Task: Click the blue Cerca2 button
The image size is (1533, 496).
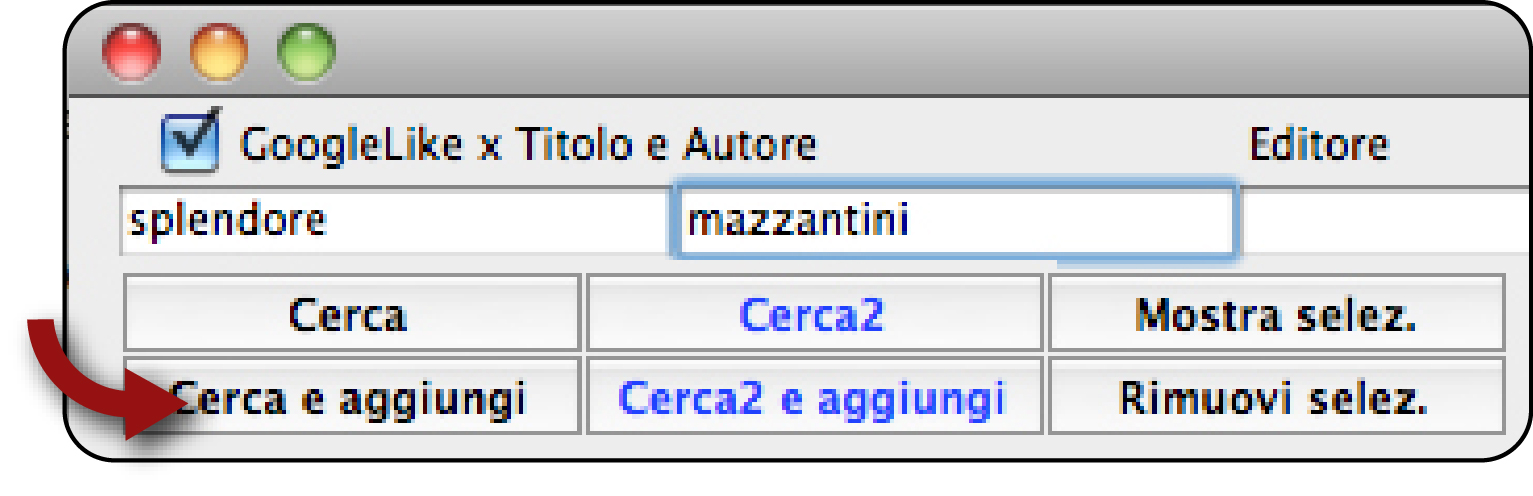Action: [x=814, y=313]
